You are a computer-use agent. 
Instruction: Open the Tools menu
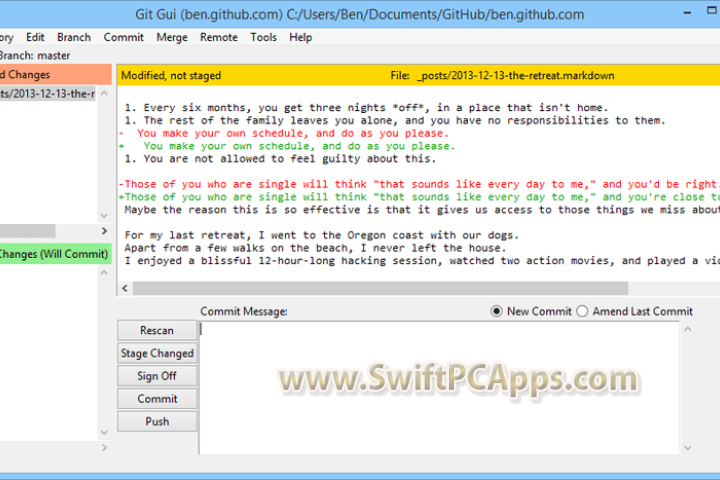pos(264,37)
